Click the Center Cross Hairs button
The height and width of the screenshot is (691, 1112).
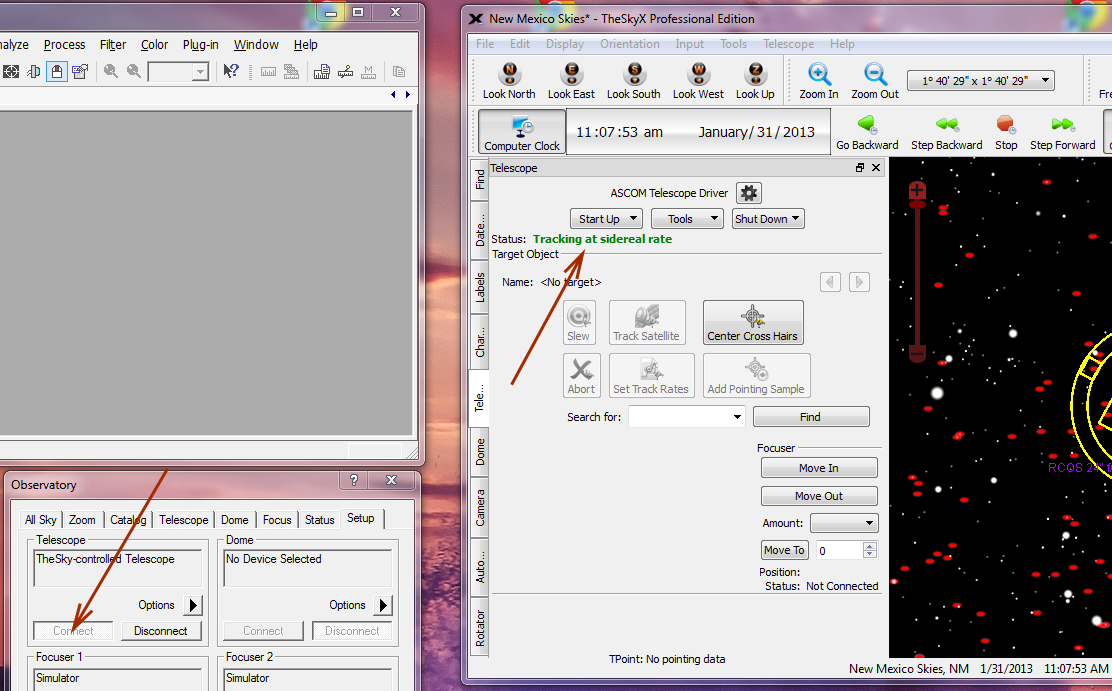coord(753,322)
